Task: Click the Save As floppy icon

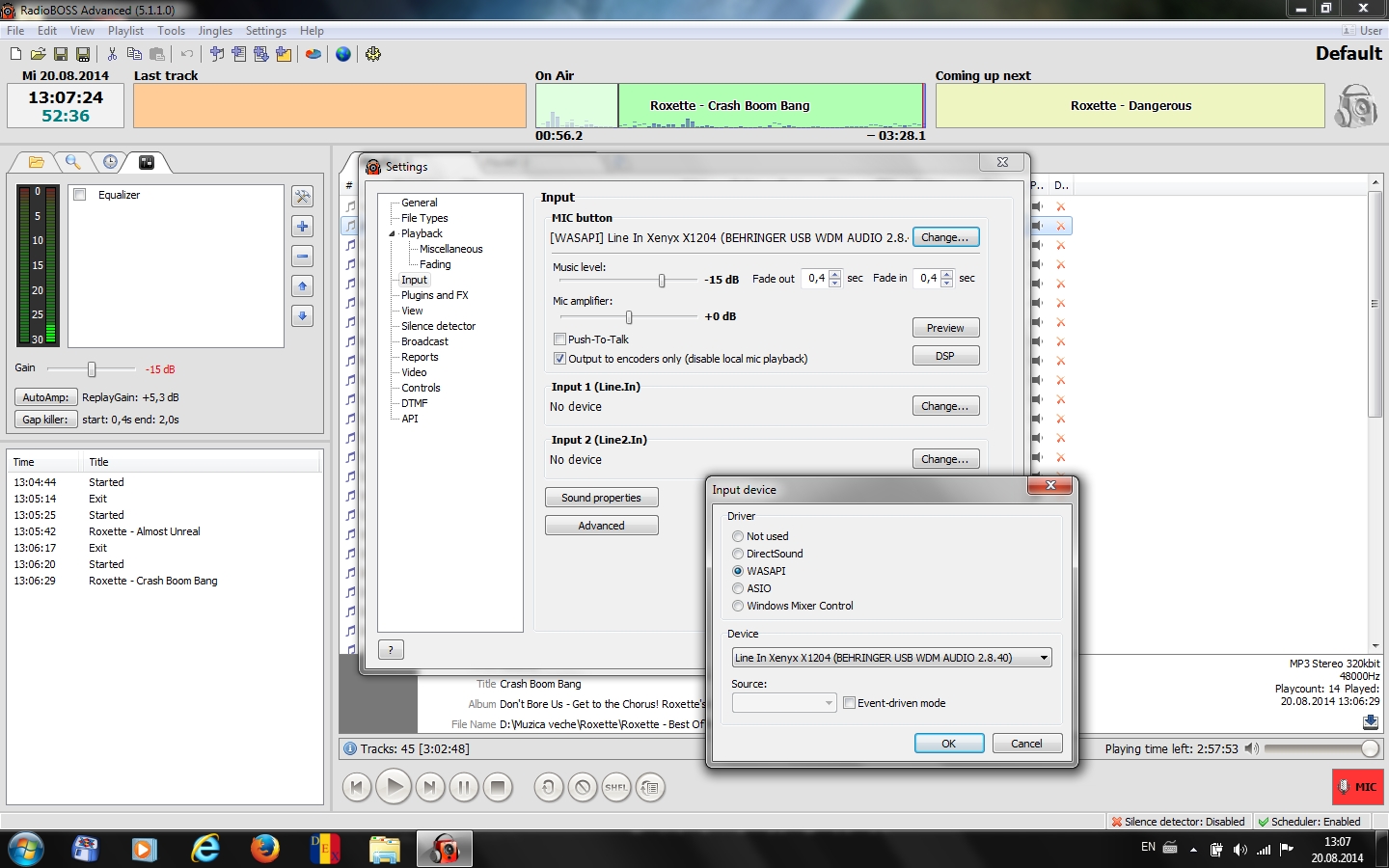Action: [83, 54]
